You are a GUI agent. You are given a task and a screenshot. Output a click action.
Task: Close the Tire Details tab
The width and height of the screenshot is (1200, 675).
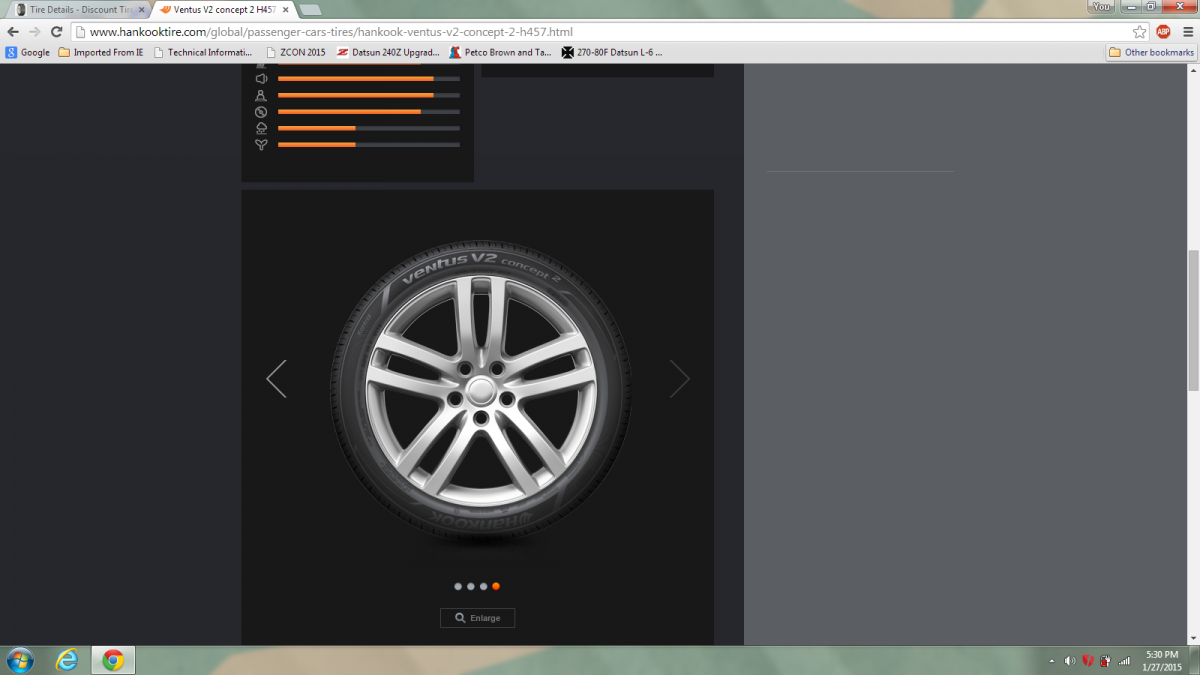click(141, 9)
